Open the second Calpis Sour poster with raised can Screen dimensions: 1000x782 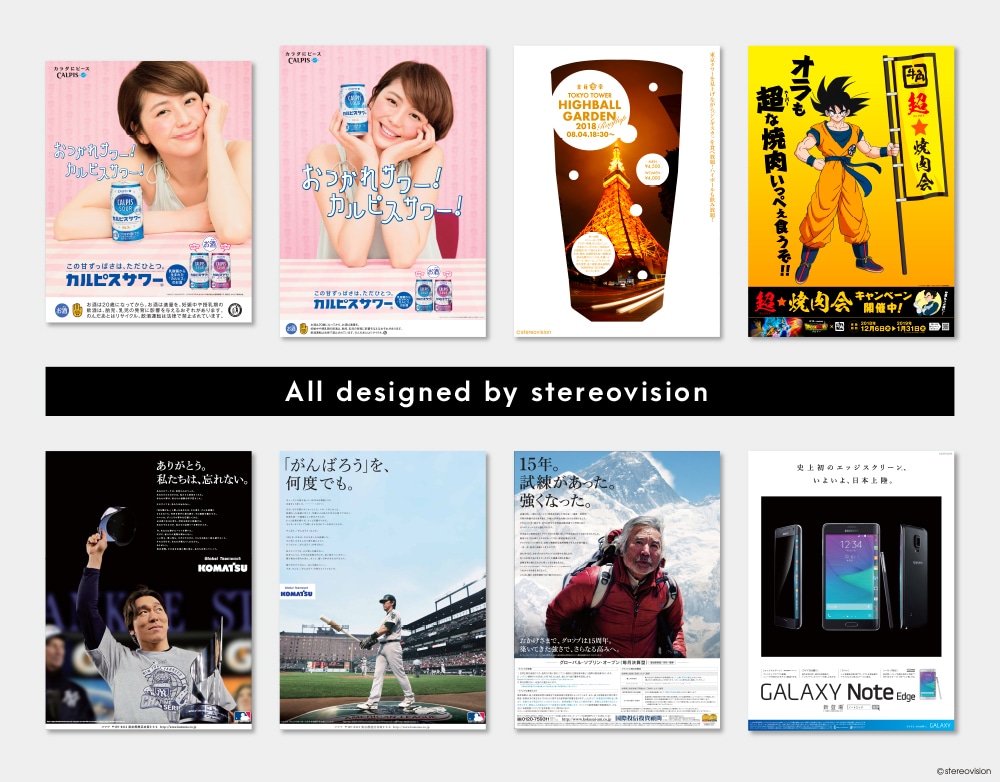(383, 191)
